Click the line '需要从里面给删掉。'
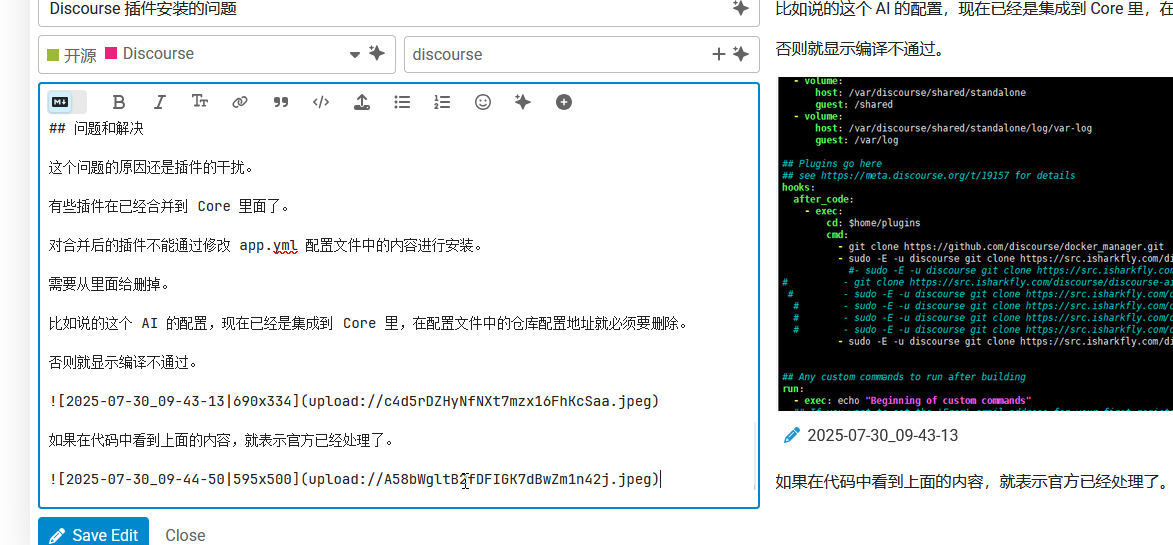The image size is (1173, 545). 109,284
